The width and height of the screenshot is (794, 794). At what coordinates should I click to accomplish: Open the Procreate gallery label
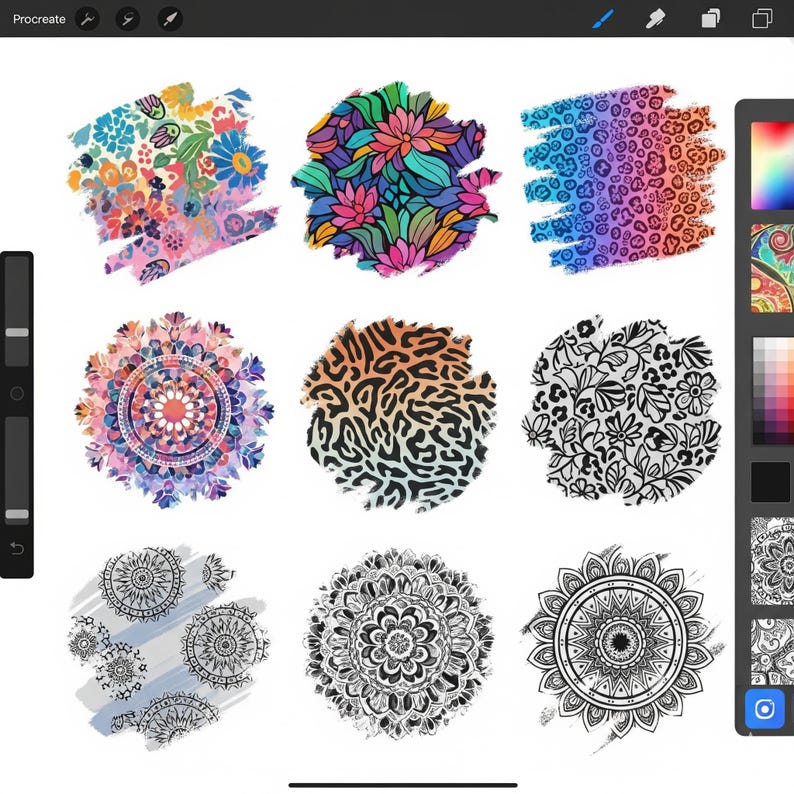39,19
